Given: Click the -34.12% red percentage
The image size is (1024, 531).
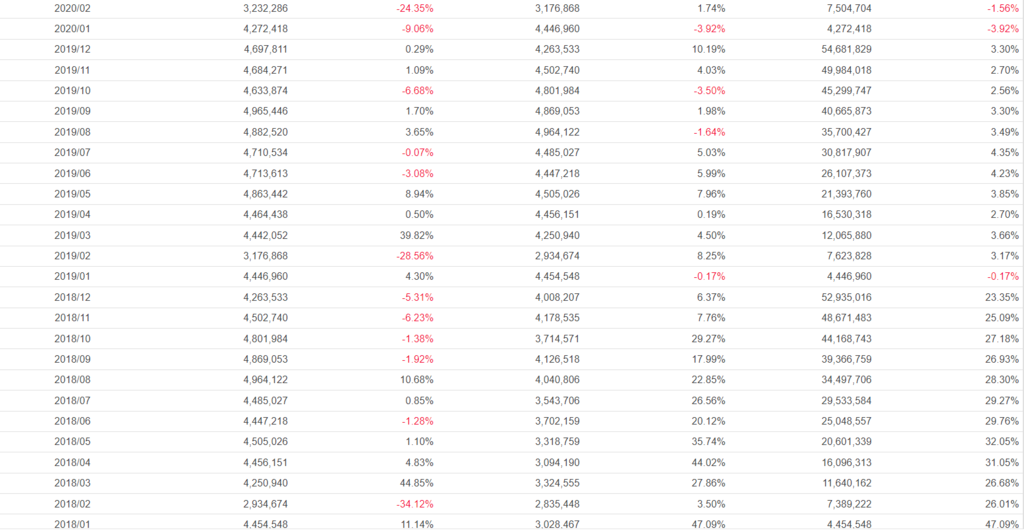Looking at the screenshot, I should (x=411, y=504).
